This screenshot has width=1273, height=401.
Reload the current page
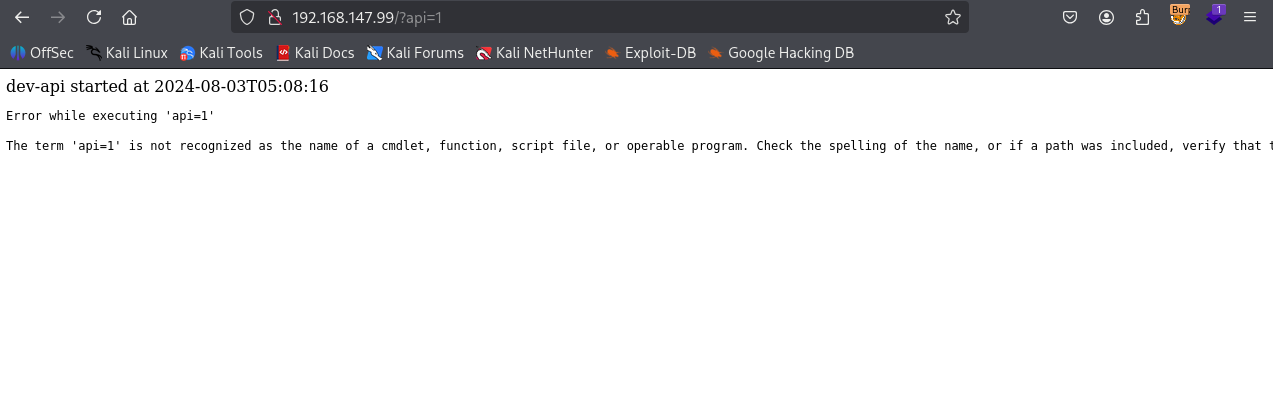[94, 17]
